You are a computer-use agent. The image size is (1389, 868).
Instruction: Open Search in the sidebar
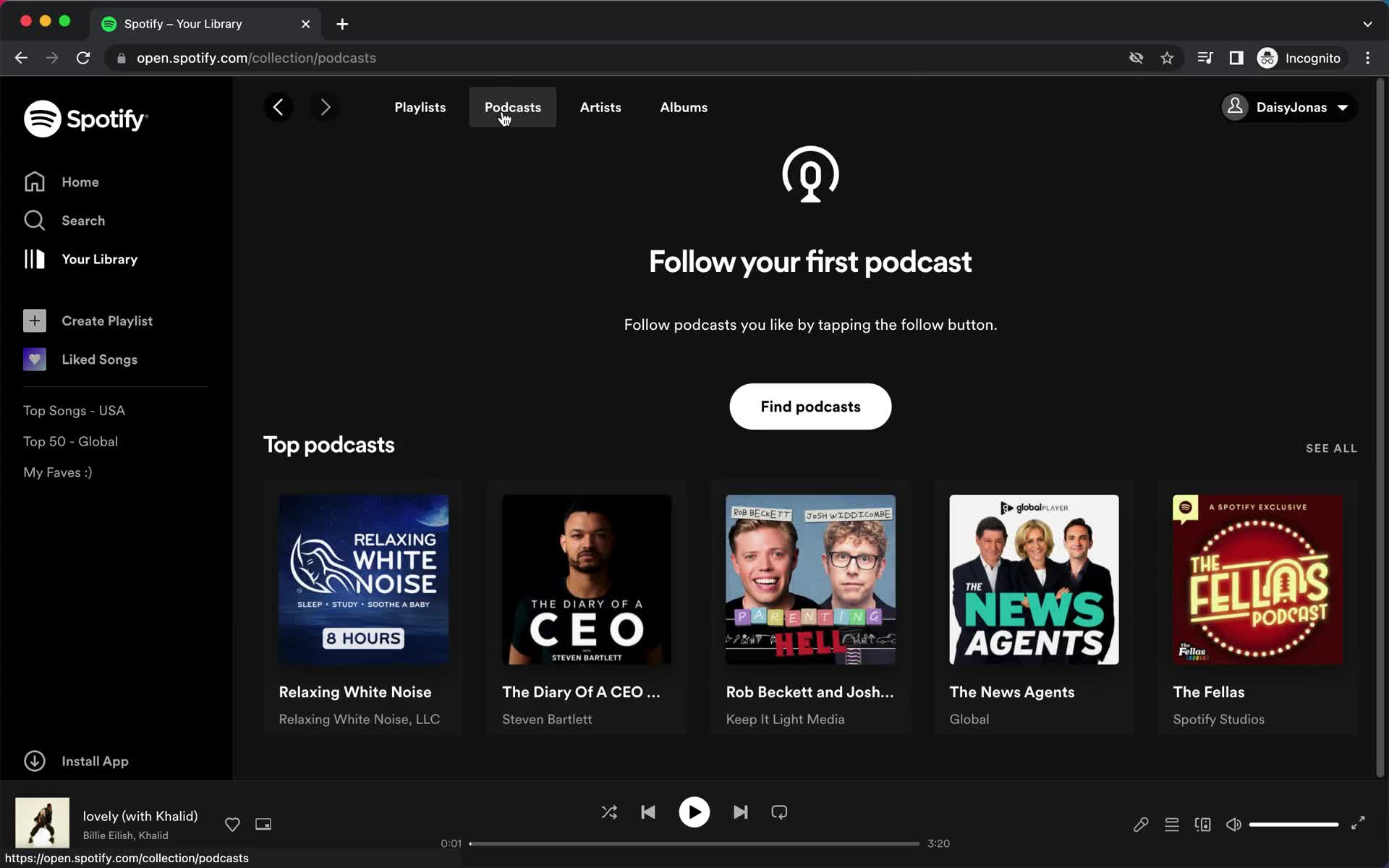[x=64, y=221]
